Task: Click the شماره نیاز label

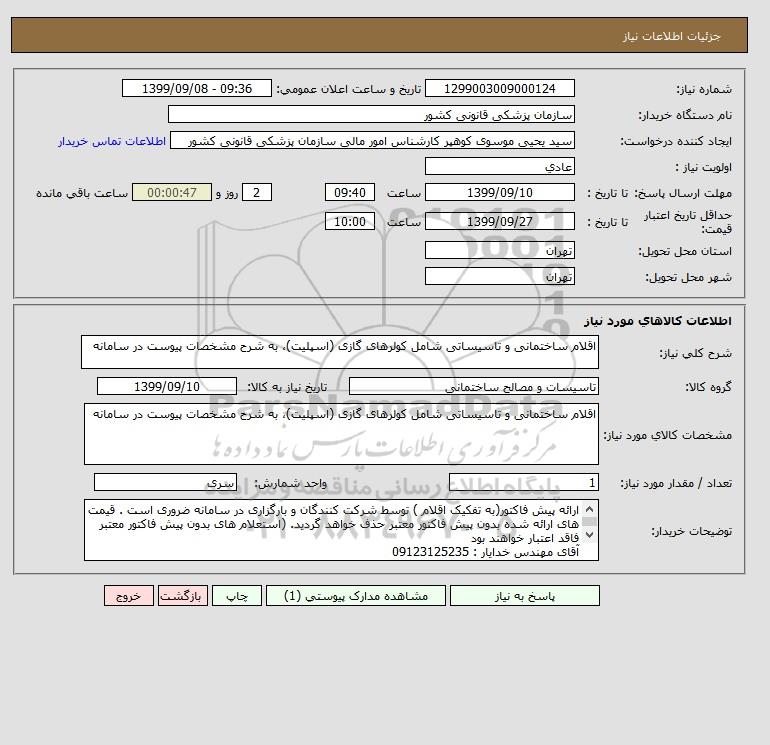Action: 704,89
